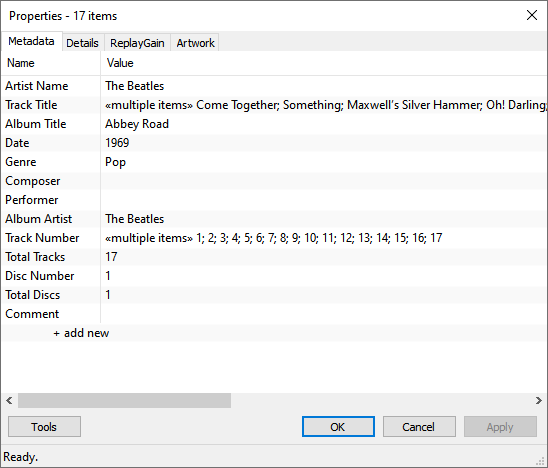Viewport: 548px width, 468px height.
Task: Select the Album Title value Abbey Road
Action: (137, 124)
